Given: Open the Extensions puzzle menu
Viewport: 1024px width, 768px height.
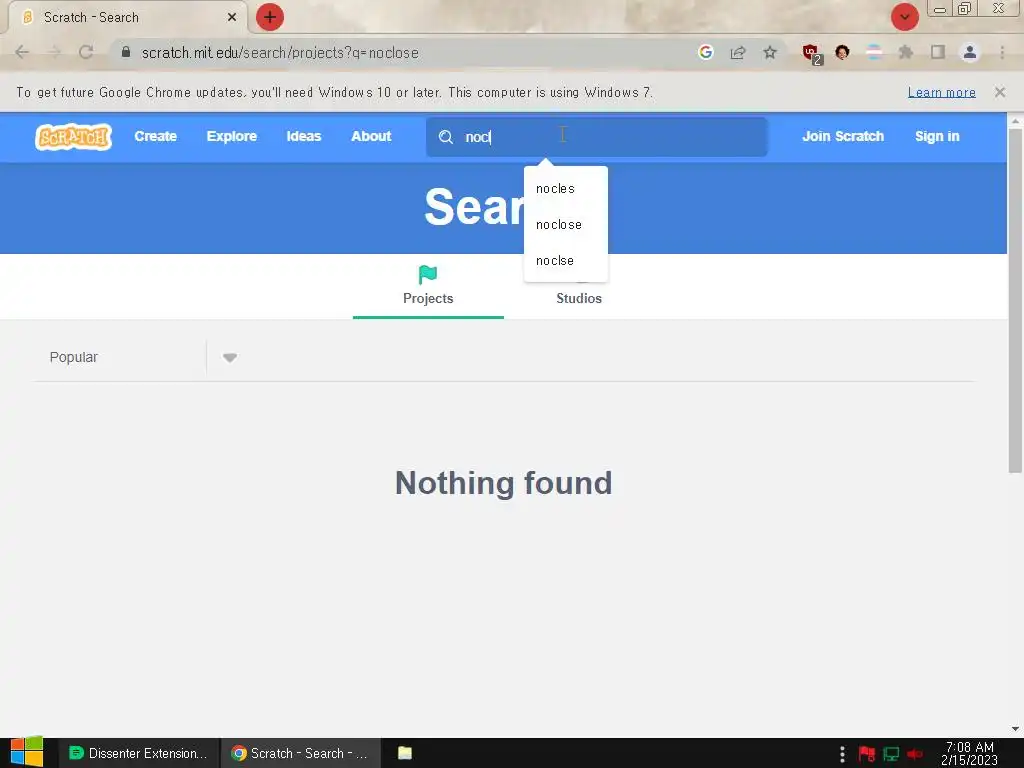Looking at the screenshot, I should click(x=905, y=52).
